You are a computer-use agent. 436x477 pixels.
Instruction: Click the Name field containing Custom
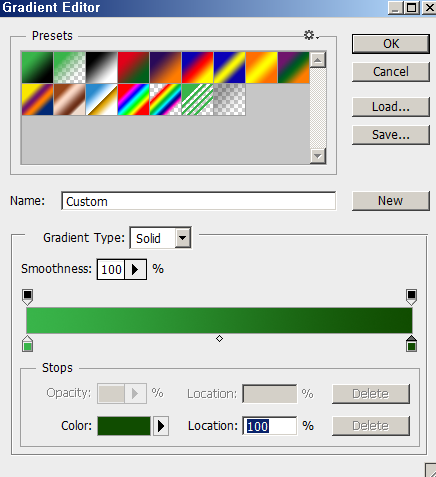tap(199, 201)
